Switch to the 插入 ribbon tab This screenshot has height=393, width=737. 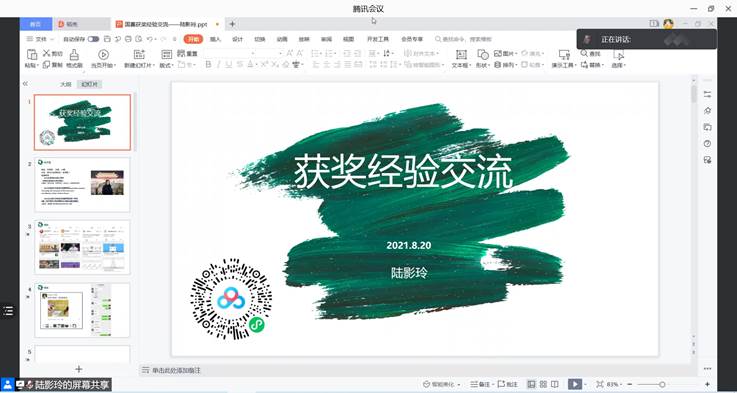[215, 39]
